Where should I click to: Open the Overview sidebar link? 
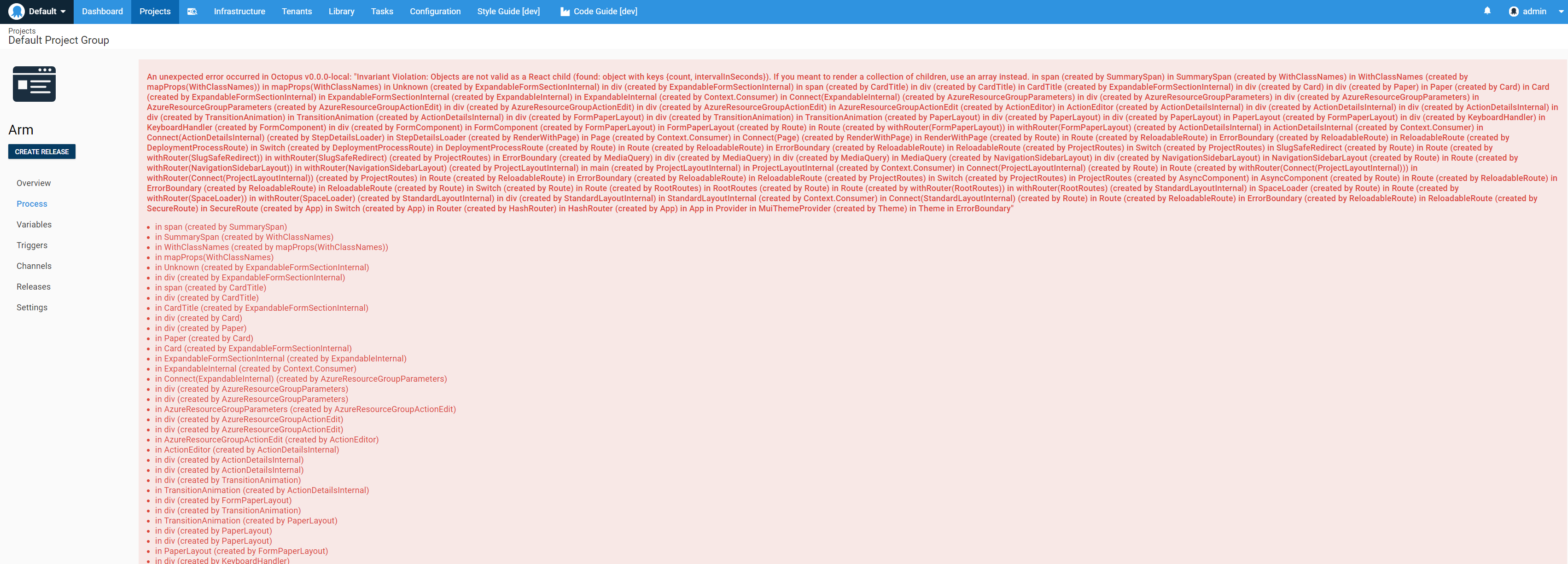coord(34,183)
